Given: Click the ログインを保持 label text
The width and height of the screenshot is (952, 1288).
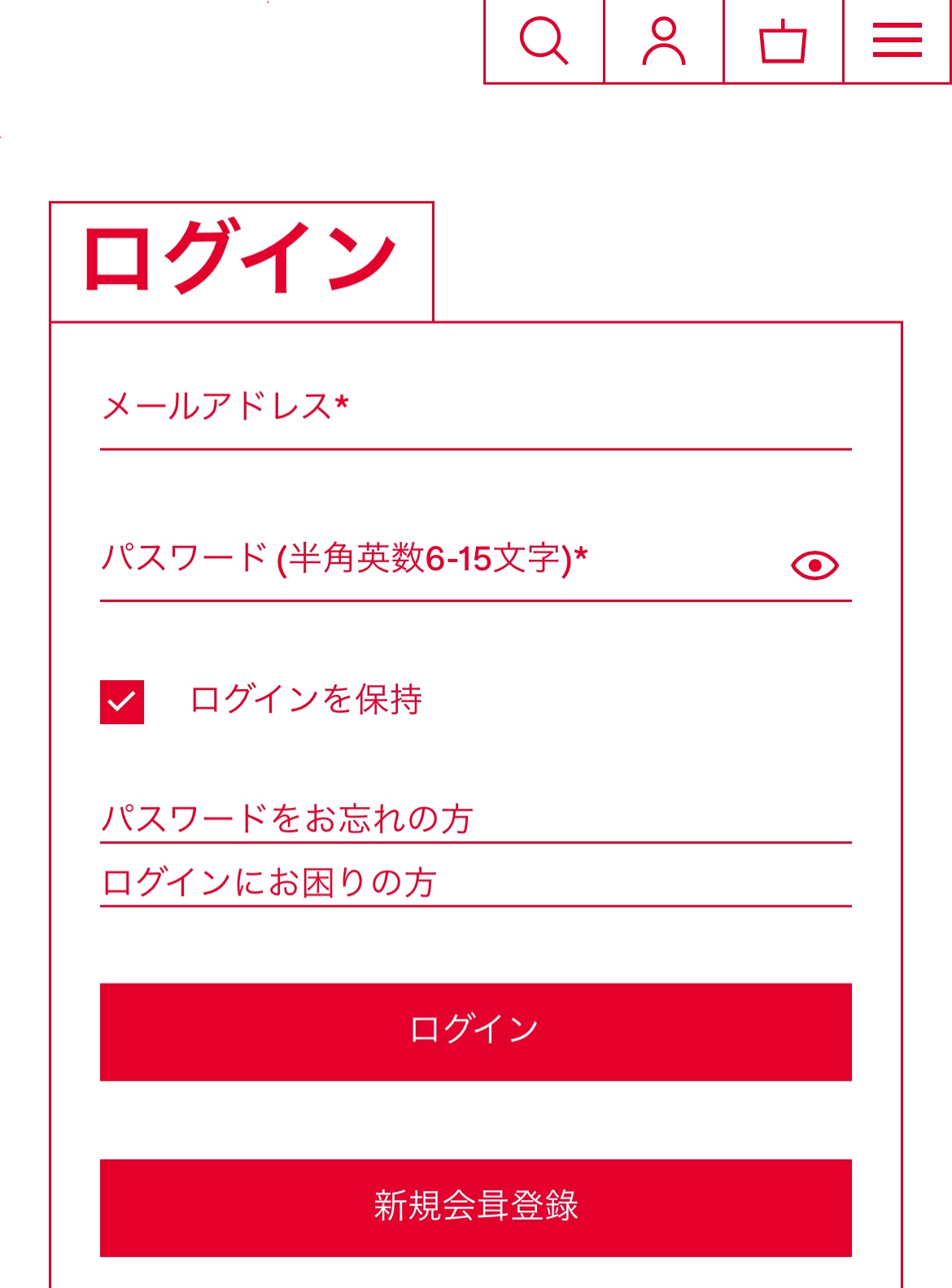Looking at the screenshot, I should click(x=306, y=700).
